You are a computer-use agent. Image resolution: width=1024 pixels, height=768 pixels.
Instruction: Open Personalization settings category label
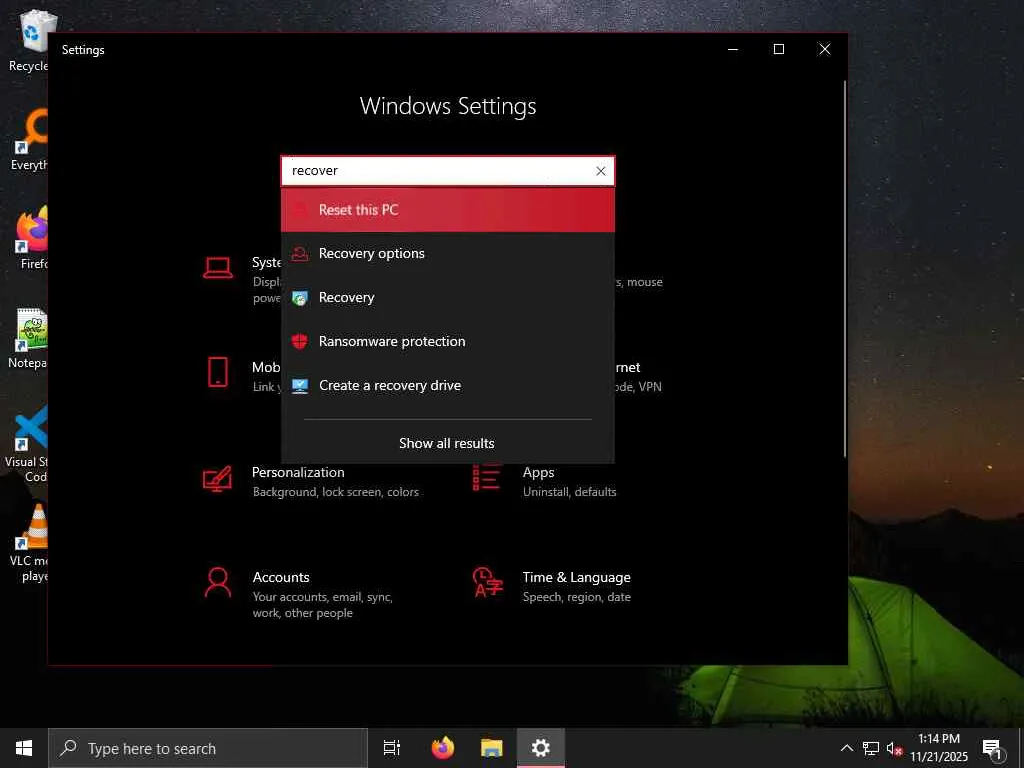[x=298, y=472]
